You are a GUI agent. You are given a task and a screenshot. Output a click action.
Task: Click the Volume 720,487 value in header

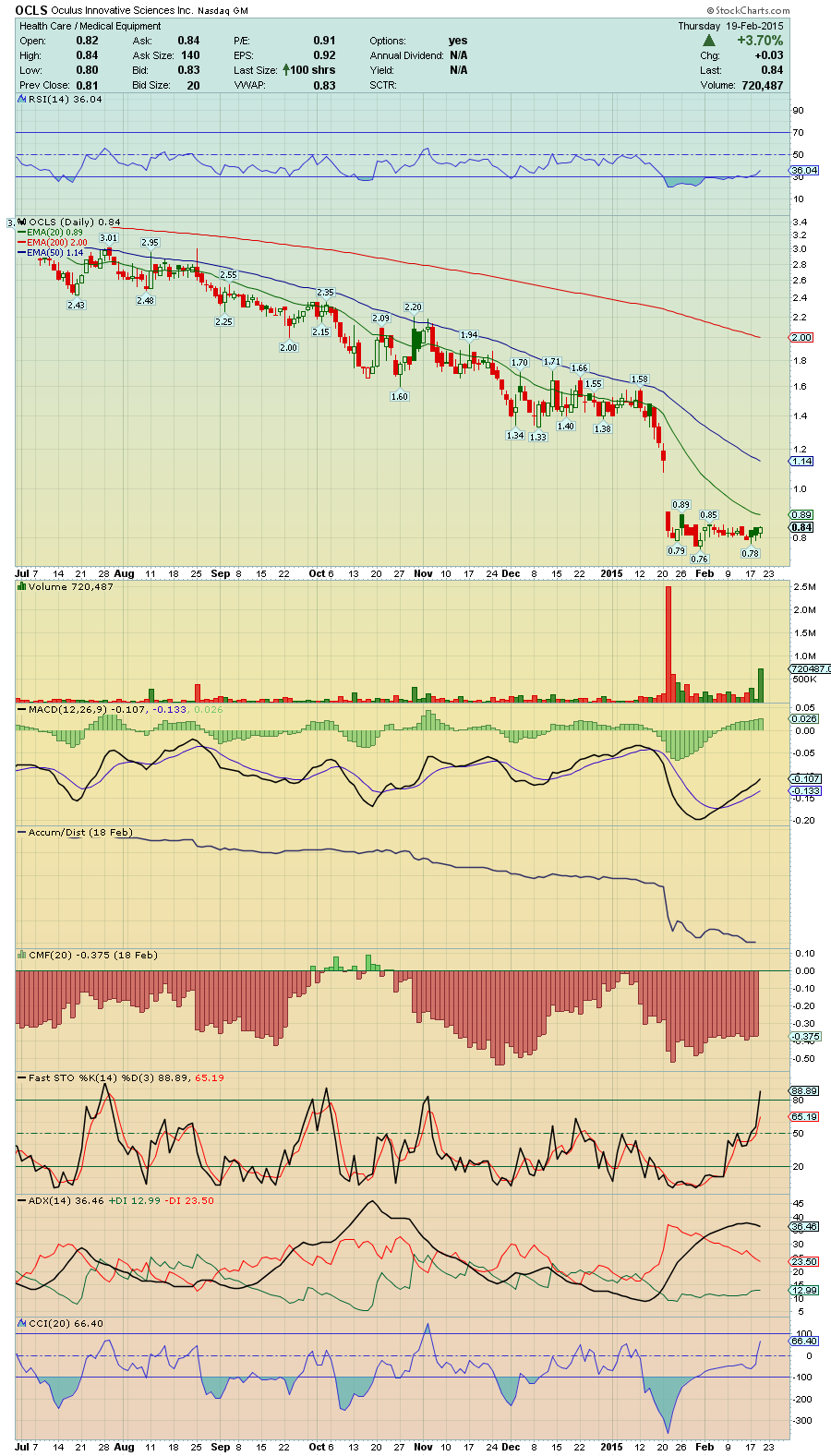click(x=762, y=85)
